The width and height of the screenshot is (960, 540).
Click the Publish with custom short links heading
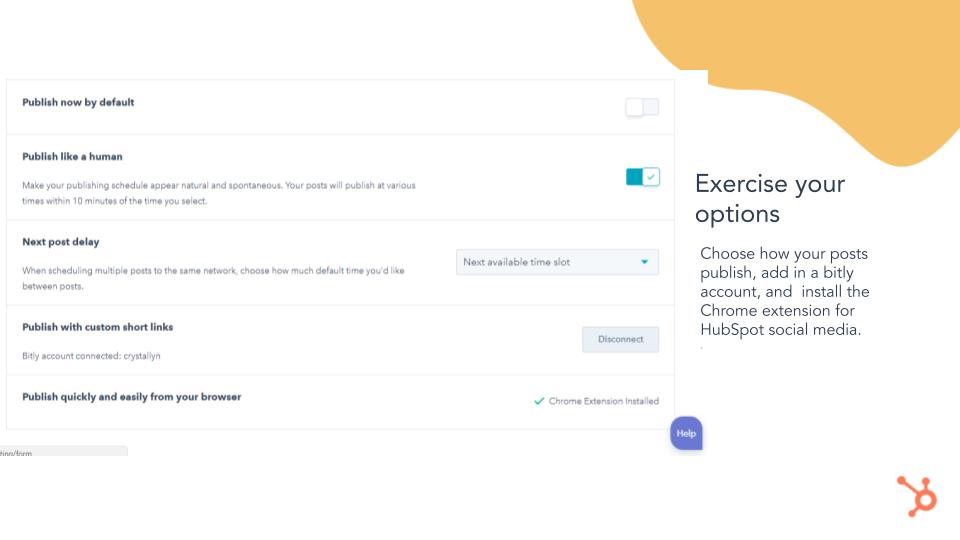97,327
